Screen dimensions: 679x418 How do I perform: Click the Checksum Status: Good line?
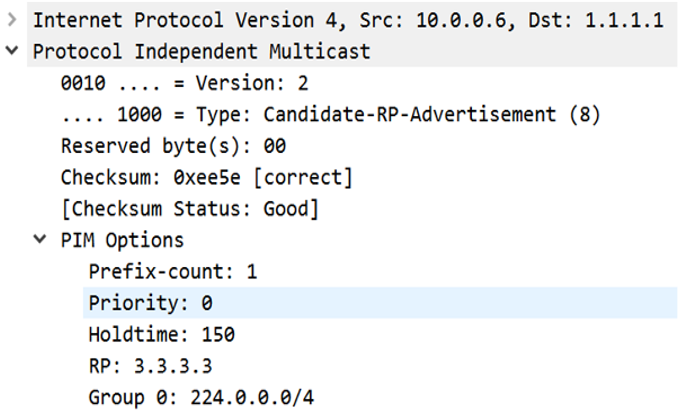[188, 208]
